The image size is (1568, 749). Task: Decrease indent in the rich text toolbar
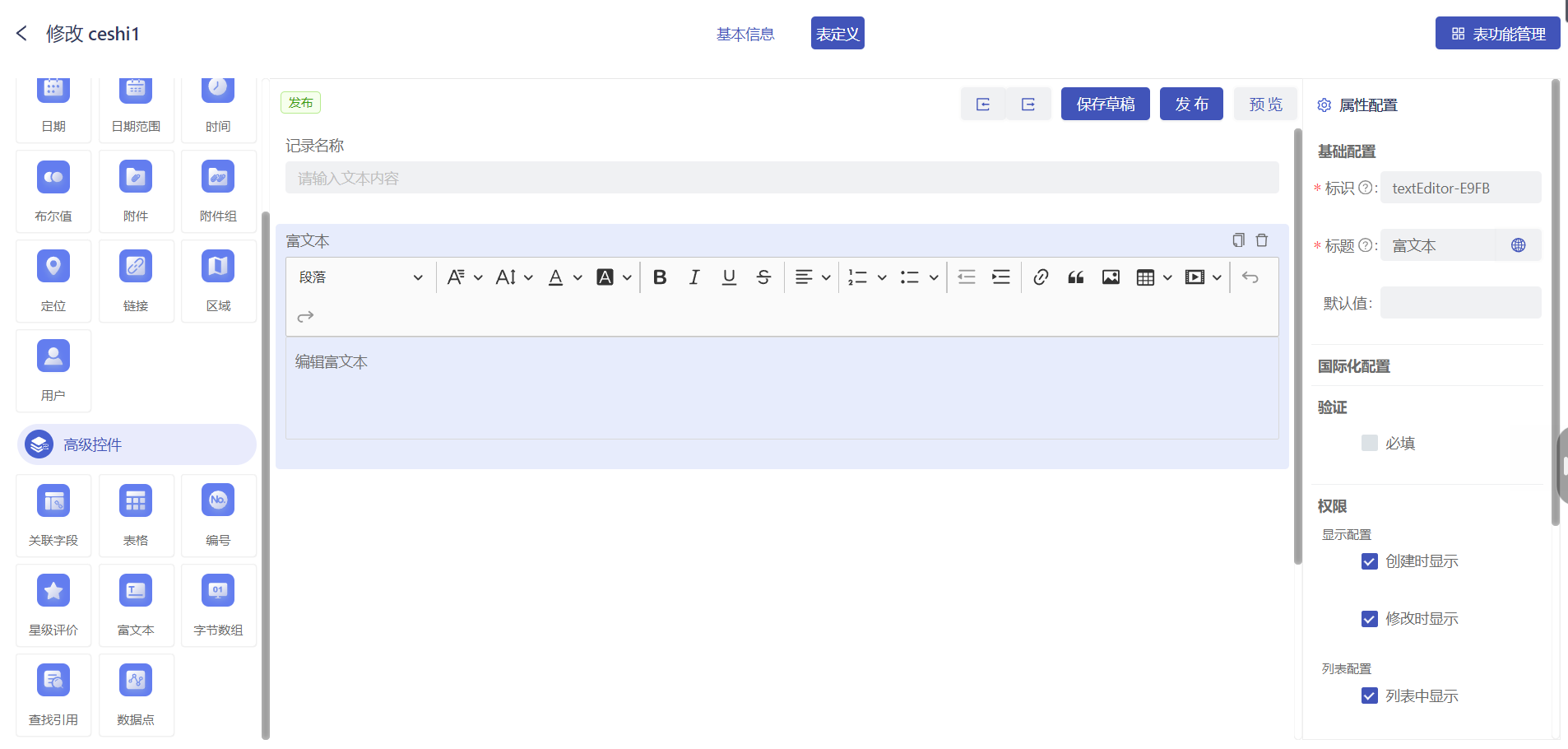(967, 277)
